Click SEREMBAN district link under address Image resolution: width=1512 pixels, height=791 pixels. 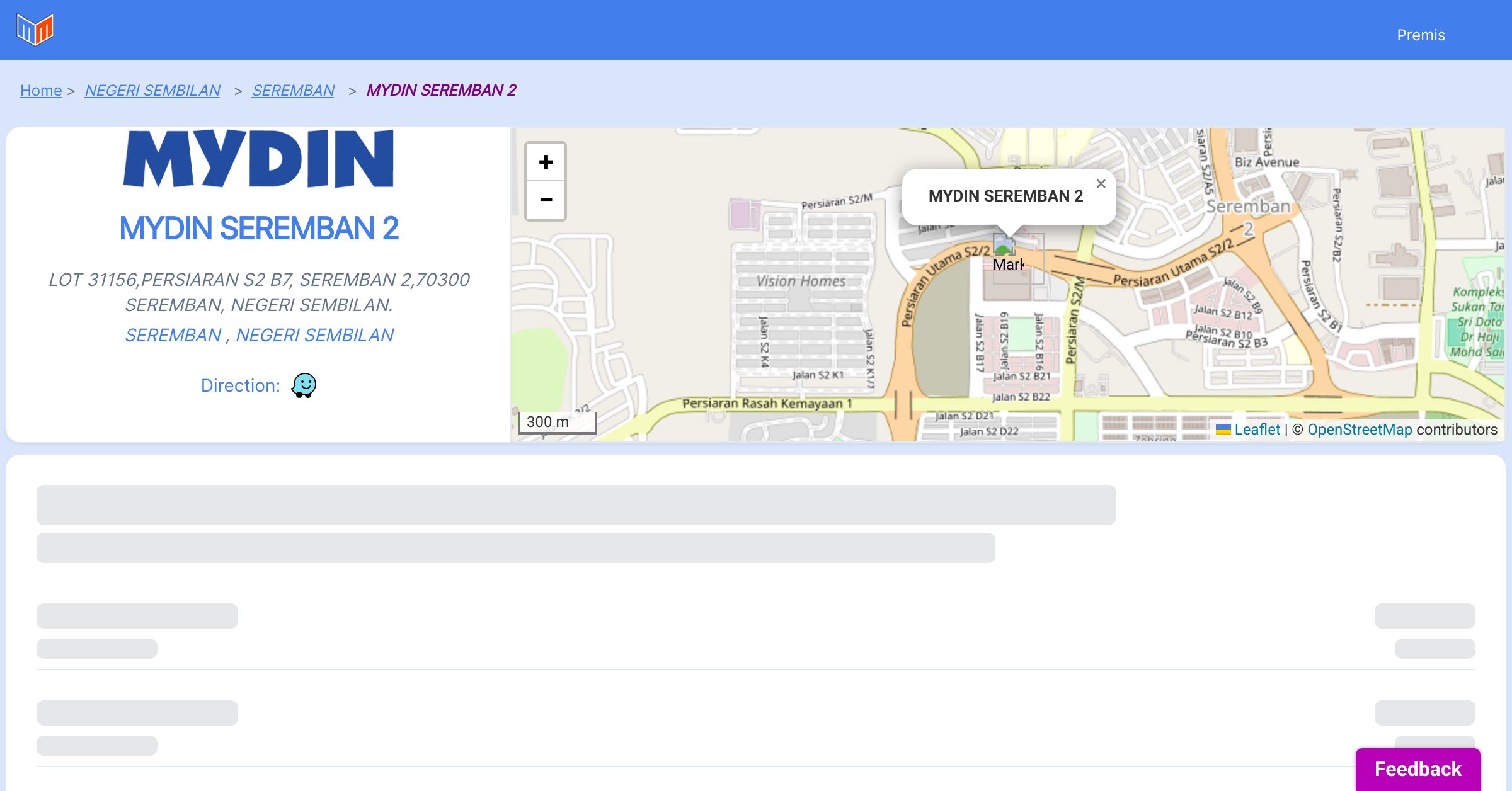pyautogui.click(x=173, y=335)
